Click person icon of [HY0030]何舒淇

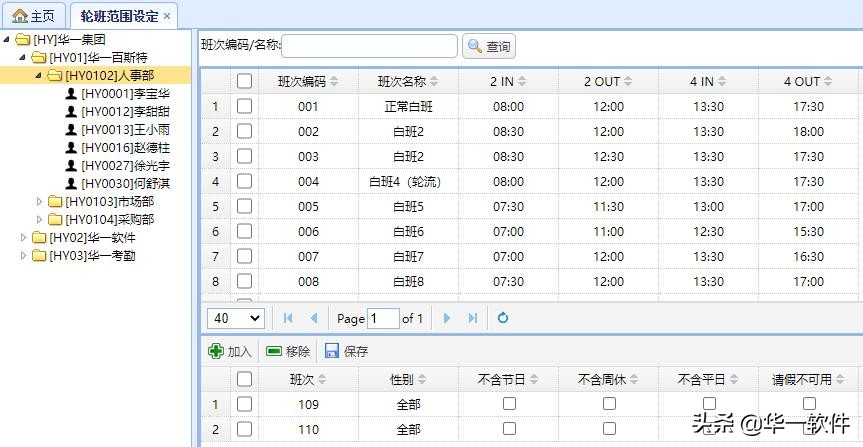point(70,183)
